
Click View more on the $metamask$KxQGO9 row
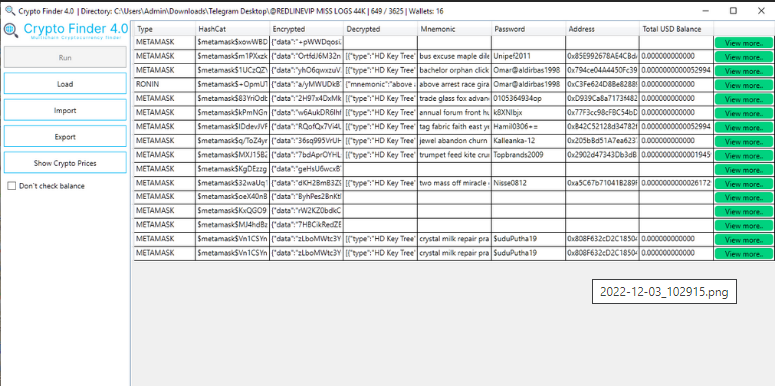pos(743,212)
